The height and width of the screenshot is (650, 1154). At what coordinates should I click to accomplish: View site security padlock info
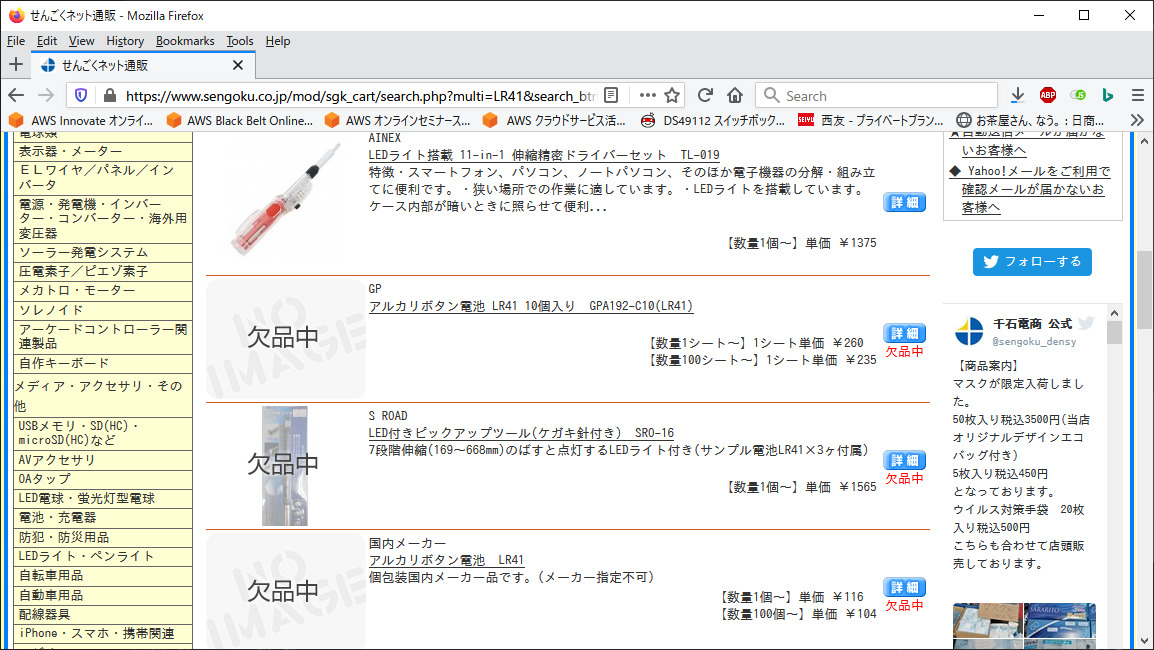pyautogui.click(x=110, y=96)
